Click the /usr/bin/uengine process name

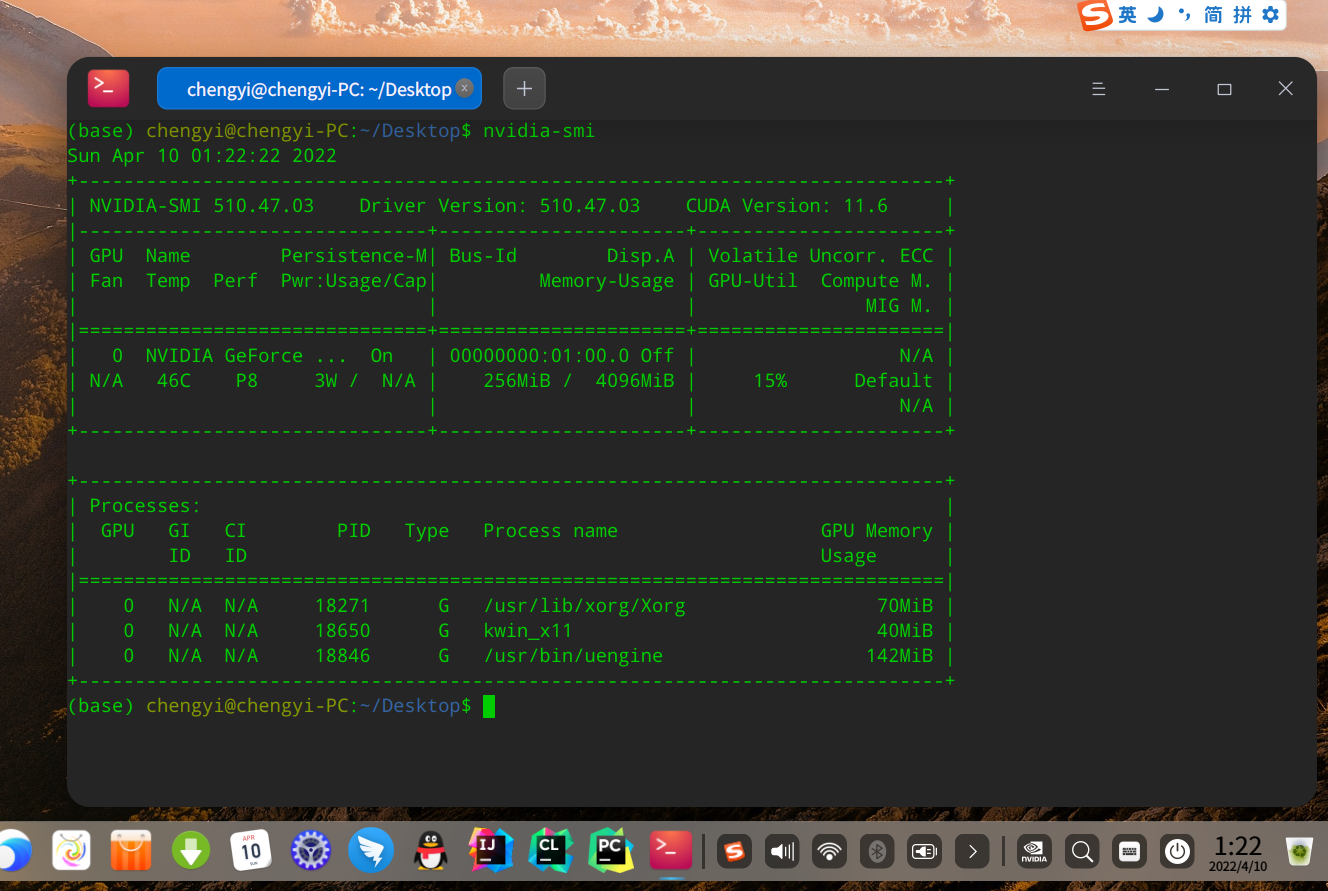coord(573,656)
